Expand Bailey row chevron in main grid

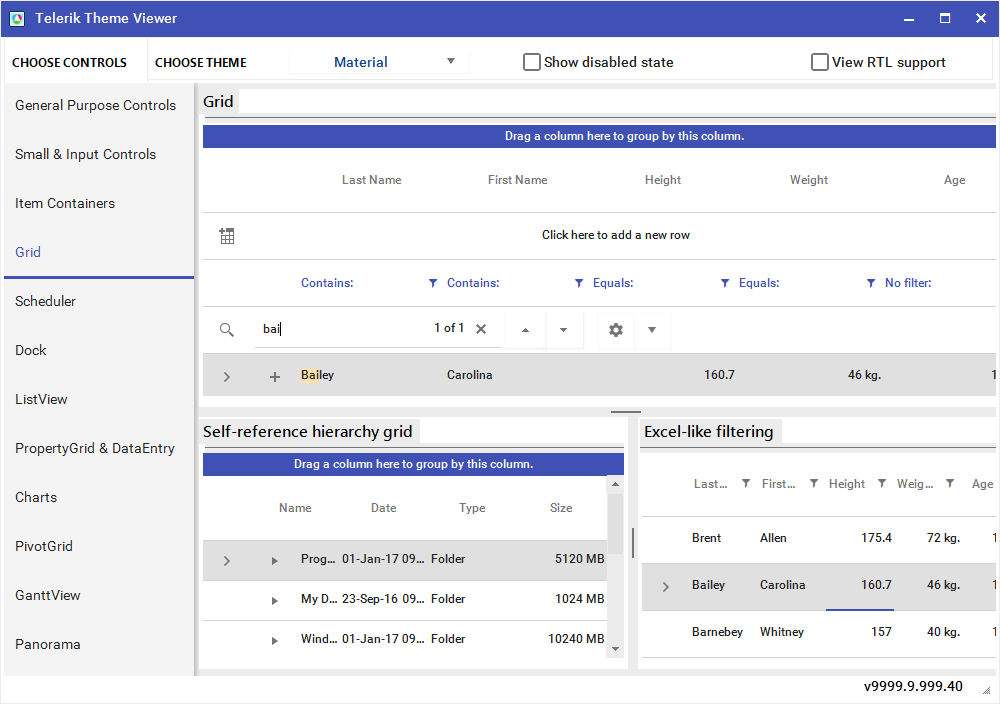click(226, 377)
